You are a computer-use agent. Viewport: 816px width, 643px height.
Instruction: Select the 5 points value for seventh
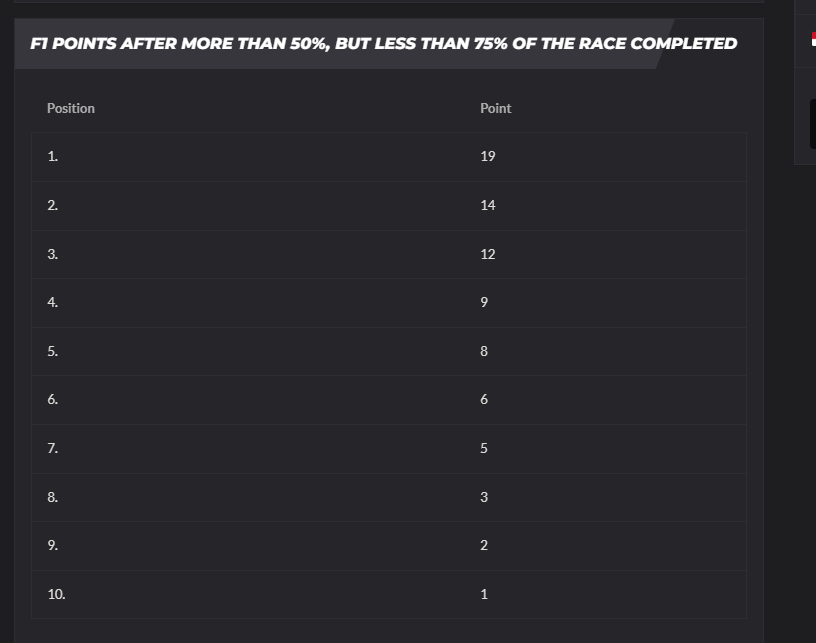coord(484,448)
